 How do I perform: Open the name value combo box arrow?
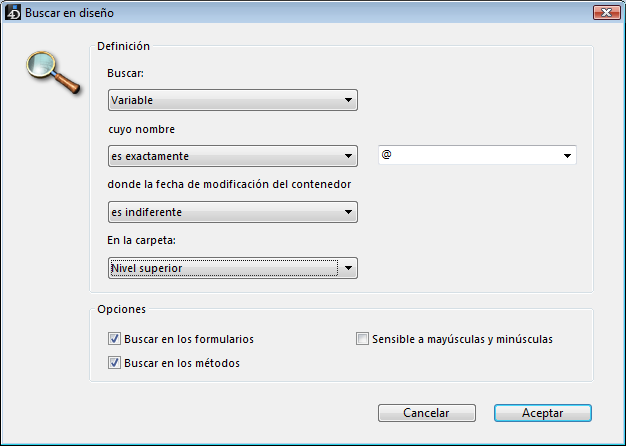pyautogui.click(x=567, y=156)
